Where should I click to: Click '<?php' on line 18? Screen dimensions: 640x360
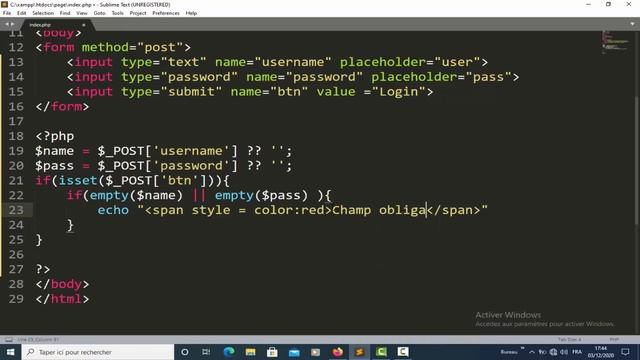coord(55,136)
